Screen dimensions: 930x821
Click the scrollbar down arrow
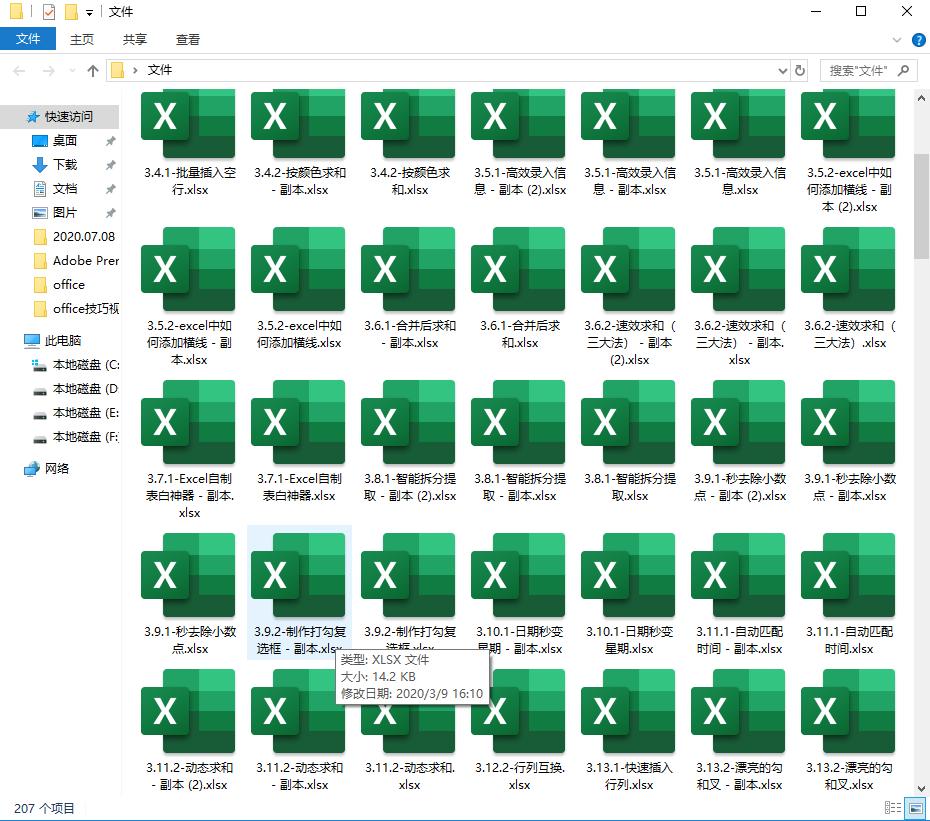pos(921,788)
